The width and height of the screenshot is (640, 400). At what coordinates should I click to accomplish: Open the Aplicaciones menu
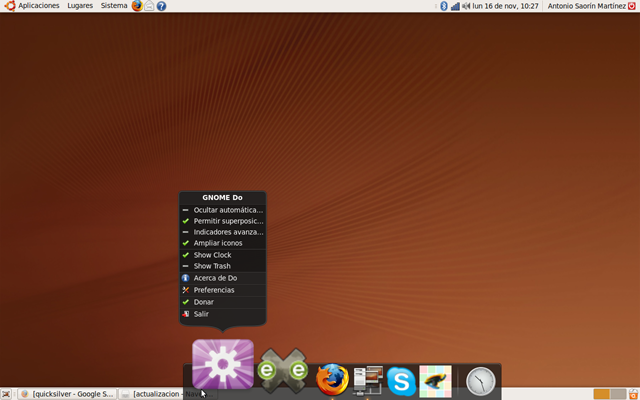[38, 6]
